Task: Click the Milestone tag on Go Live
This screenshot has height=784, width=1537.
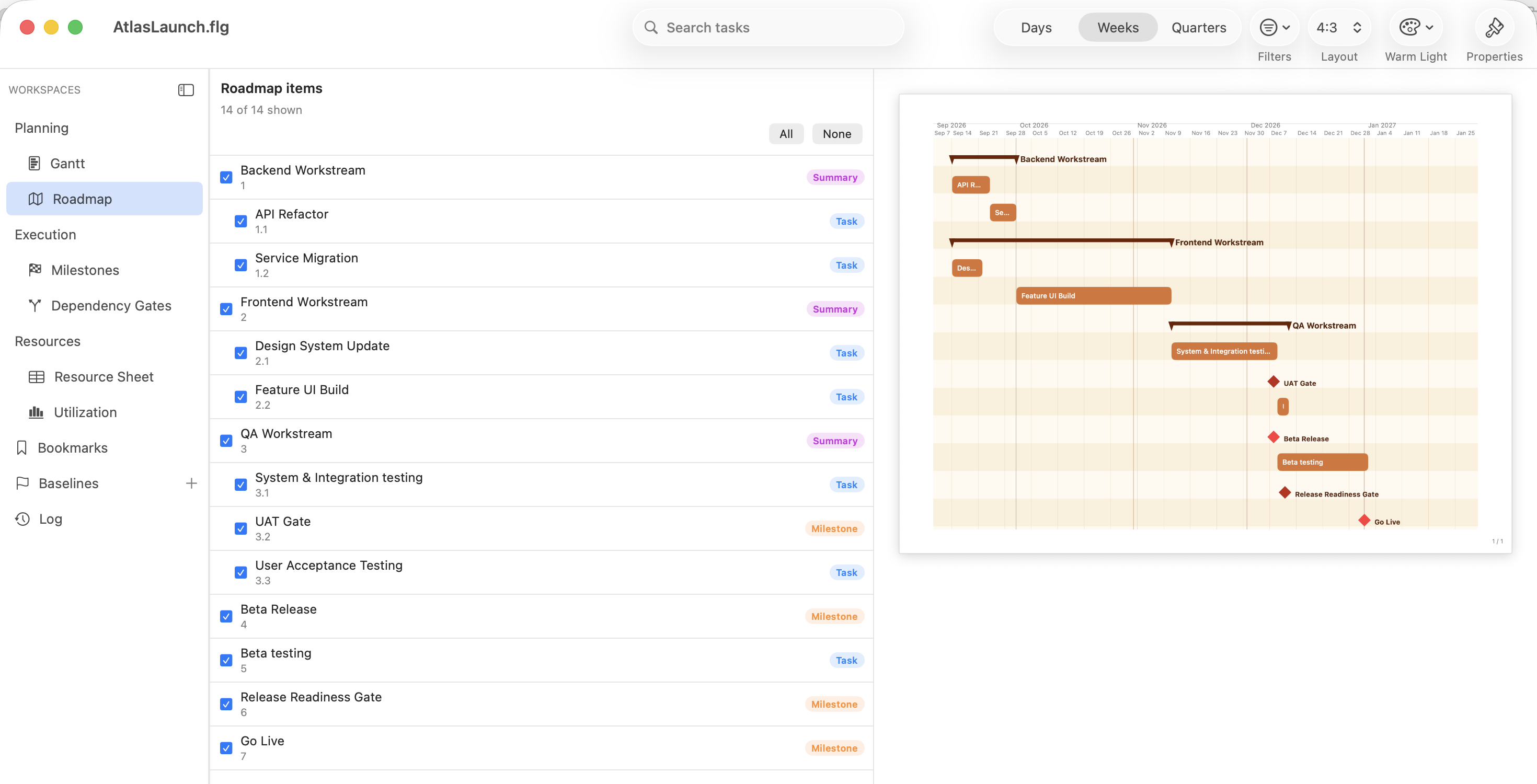Action: point(834,748)
